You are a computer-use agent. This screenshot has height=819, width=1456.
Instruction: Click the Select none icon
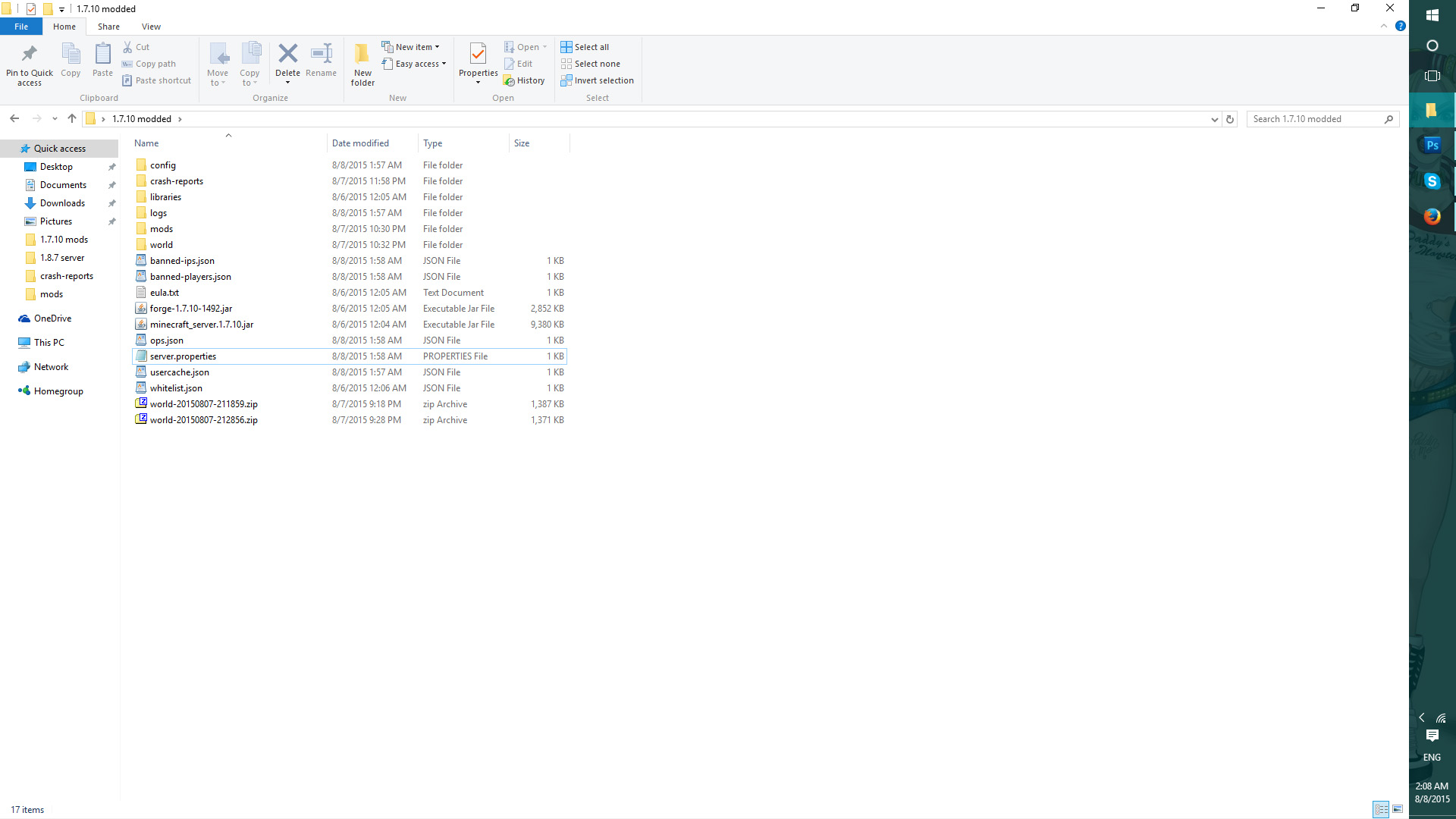coord(590,63)
